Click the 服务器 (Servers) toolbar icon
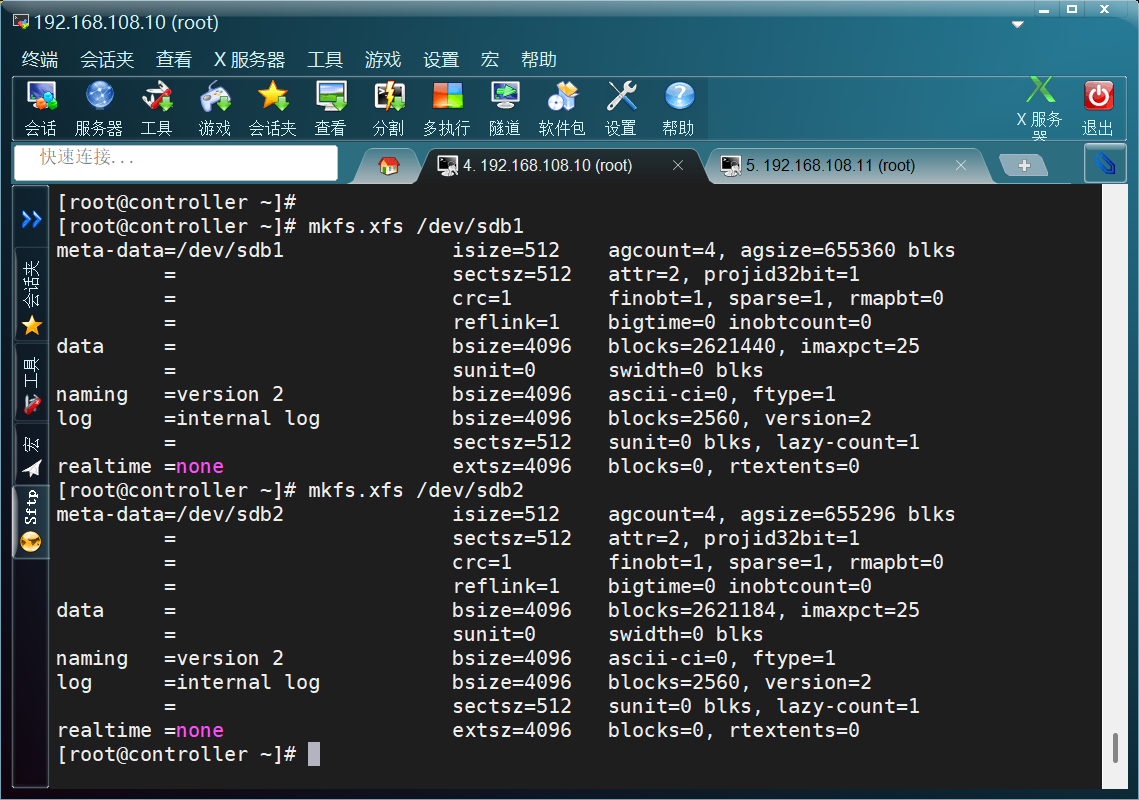The image size is (1139, 800). tap(99, 109)
